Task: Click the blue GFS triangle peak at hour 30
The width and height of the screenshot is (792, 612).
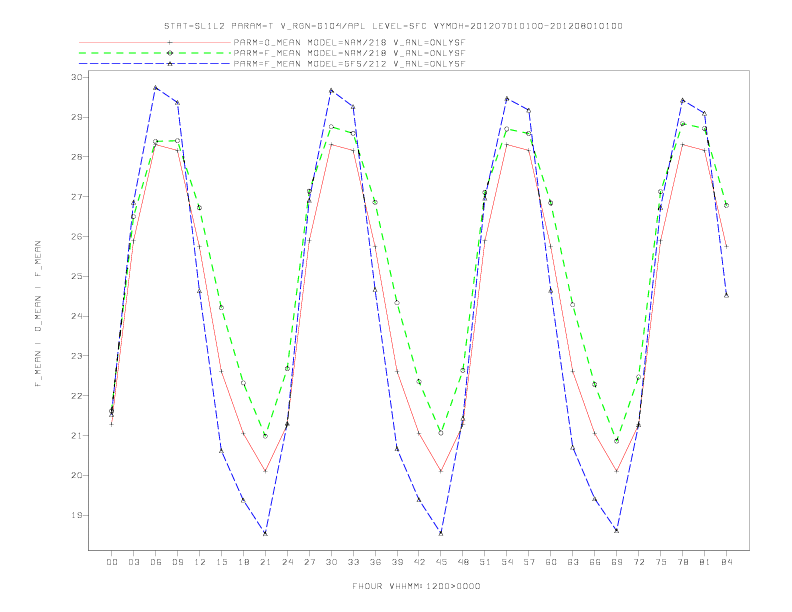Action: coord(331,90)
